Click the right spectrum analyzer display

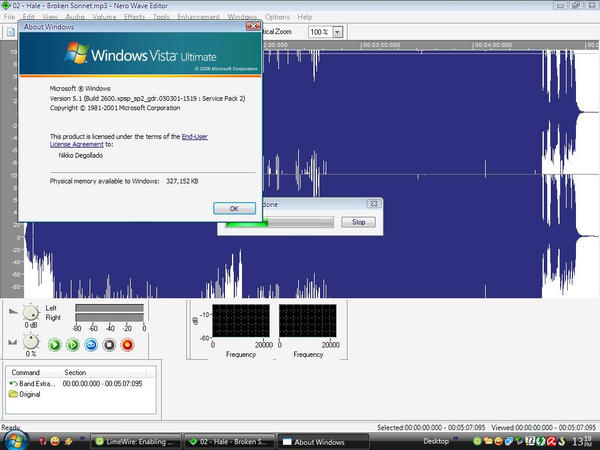point(308,321)
